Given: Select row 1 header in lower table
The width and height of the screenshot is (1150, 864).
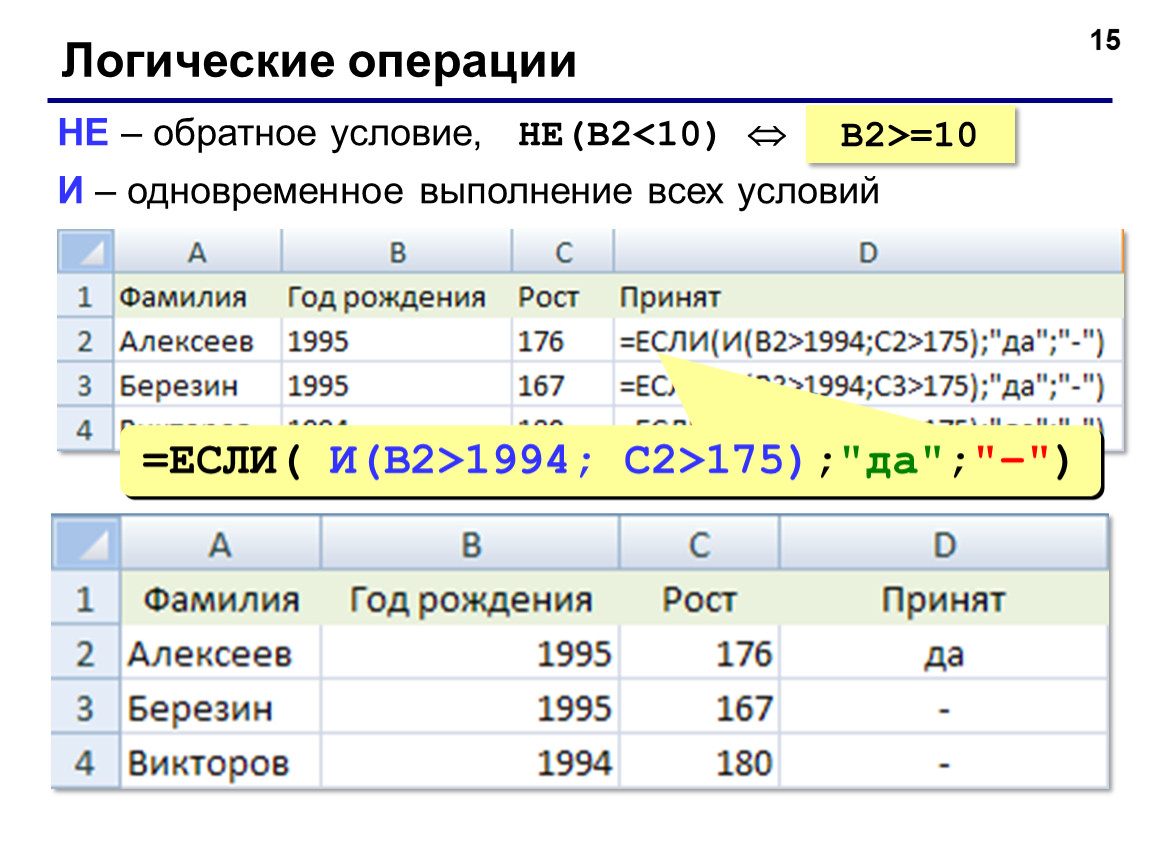Looking at the screenshot, I should coord(85,598).
